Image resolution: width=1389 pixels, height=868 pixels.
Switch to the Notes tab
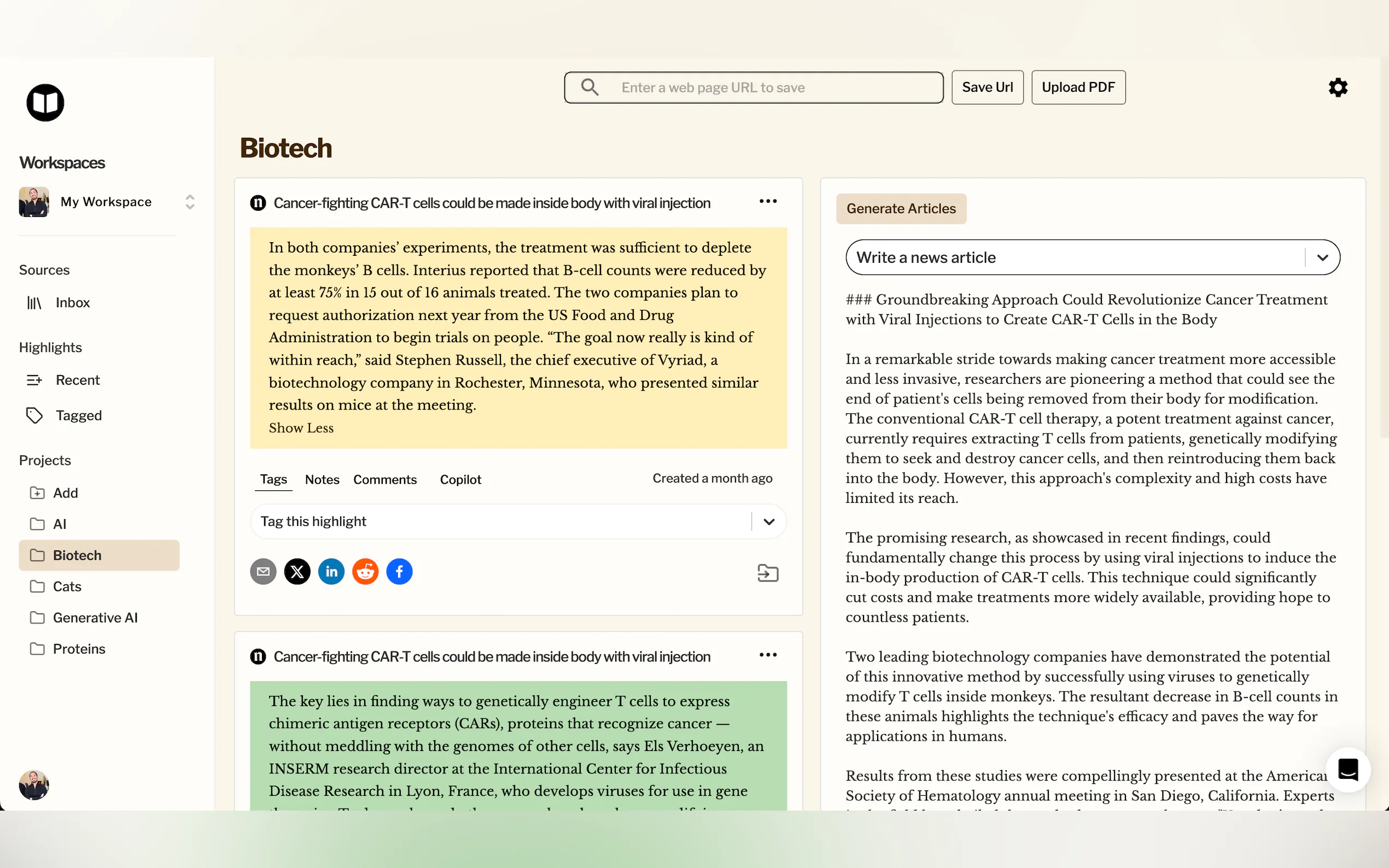322,479
